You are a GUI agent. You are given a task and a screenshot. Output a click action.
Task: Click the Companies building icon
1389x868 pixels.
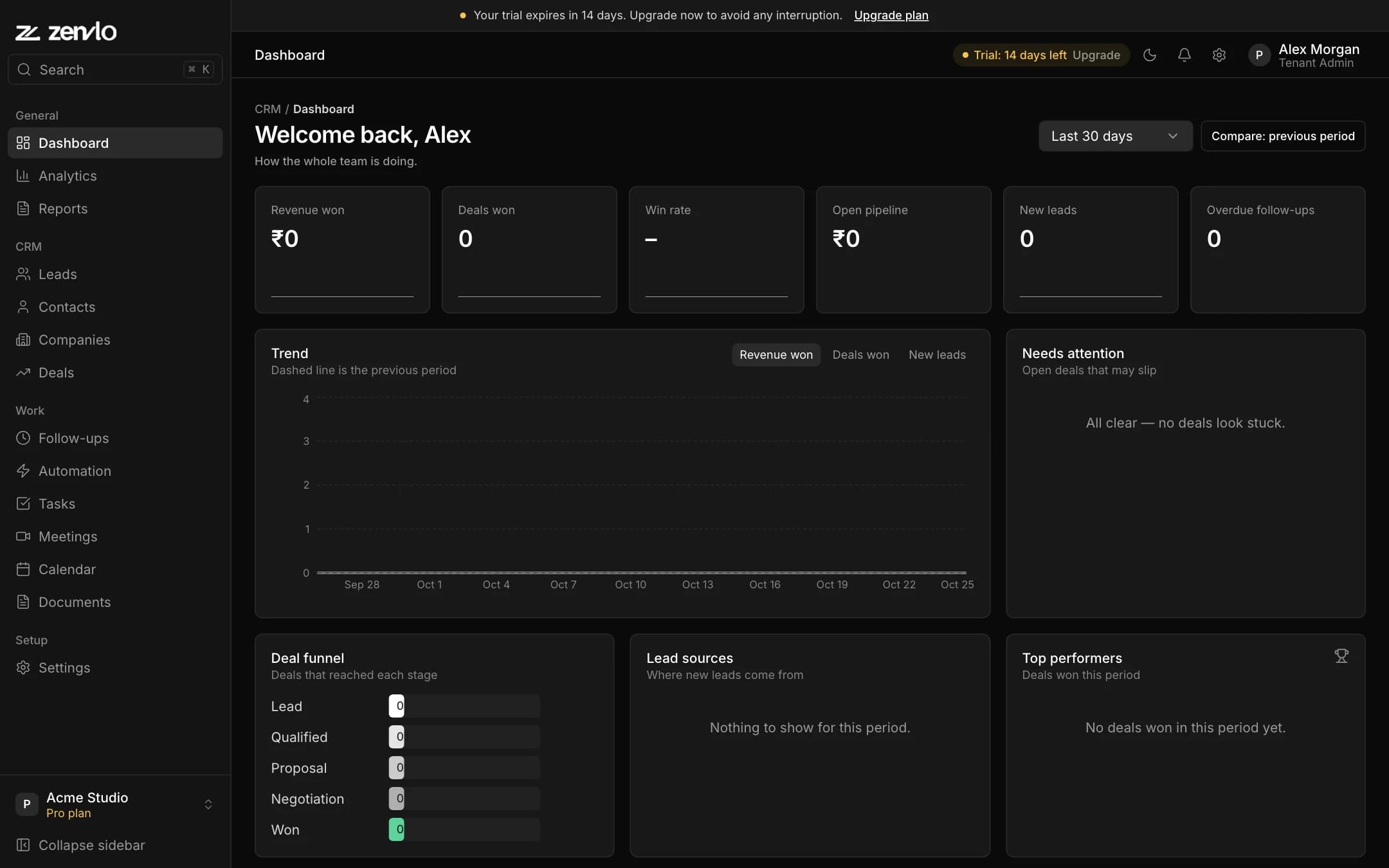tap(23, 339)
